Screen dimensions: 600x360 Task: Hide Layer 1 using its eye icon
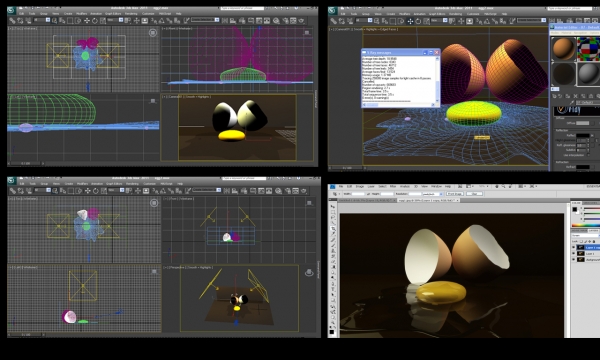574,254
